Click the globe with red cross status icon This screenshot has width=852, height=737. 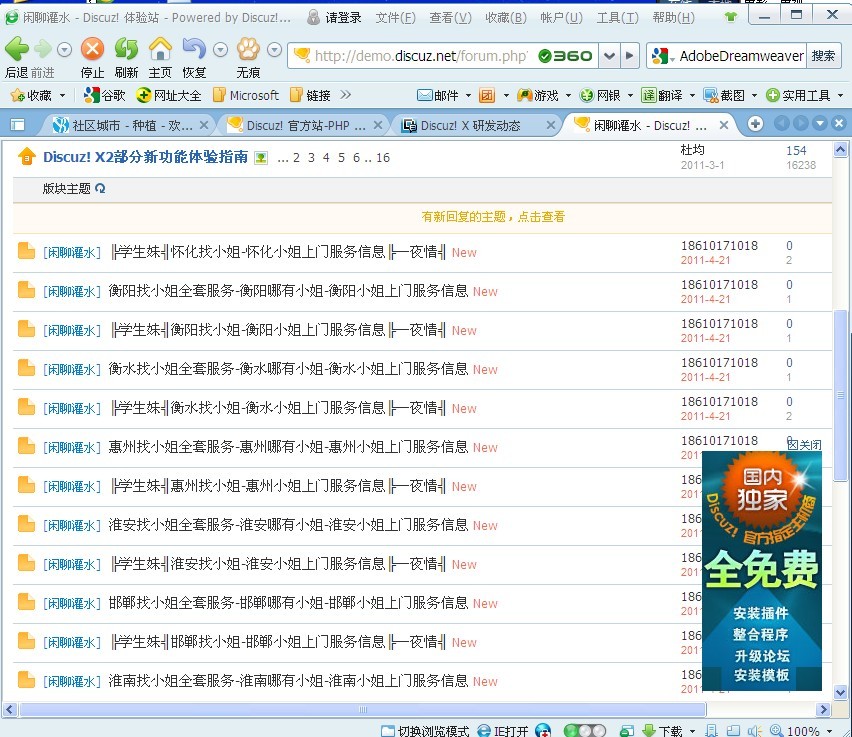click(543, 731)
